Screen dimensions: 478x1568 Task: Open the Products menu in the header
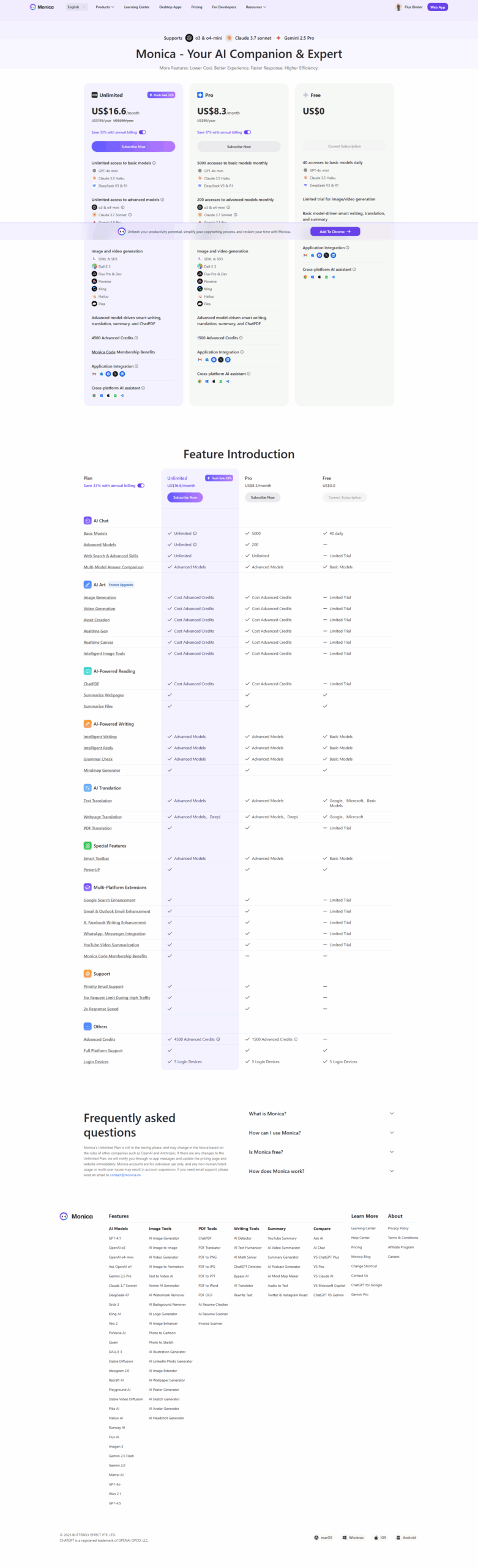(105, 7)
